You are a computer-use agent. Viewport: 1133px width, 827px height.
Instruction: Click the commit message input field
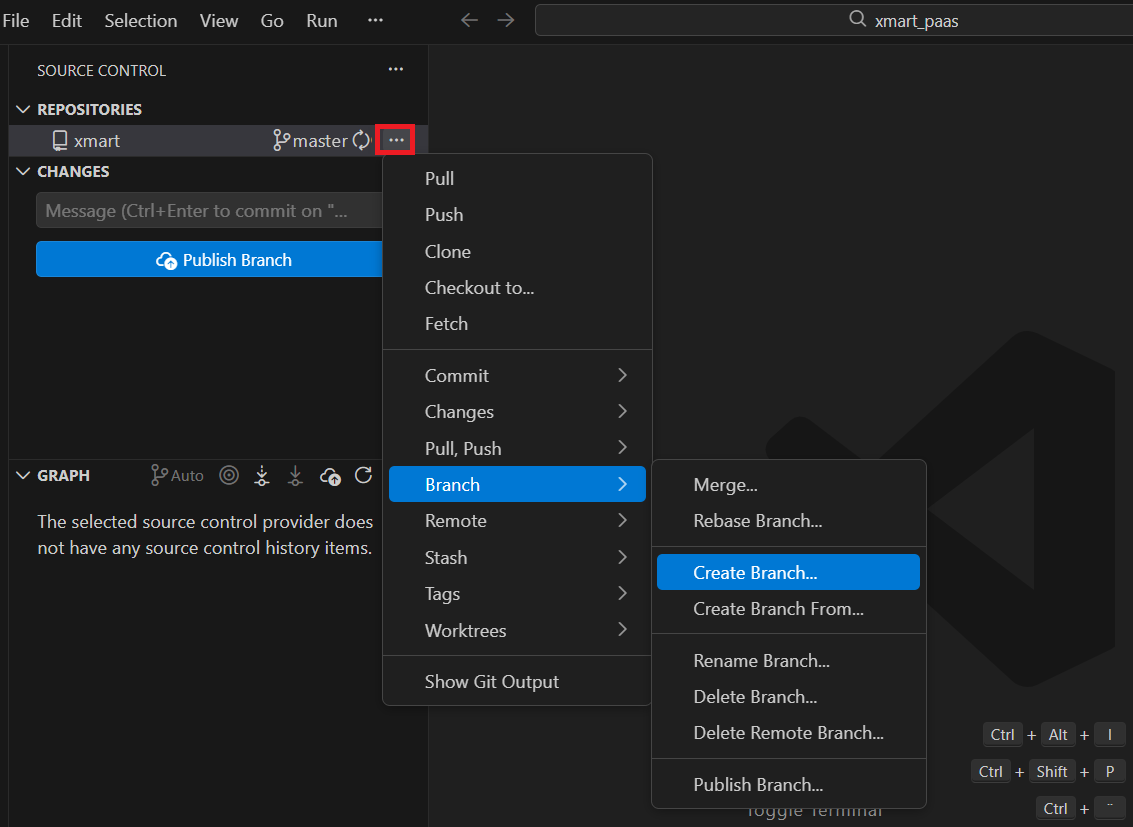point(208,210)
